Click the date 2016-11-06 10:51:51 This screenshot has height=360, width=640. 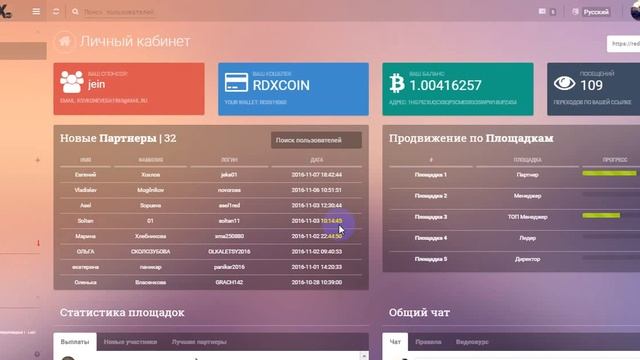(317, 190)
